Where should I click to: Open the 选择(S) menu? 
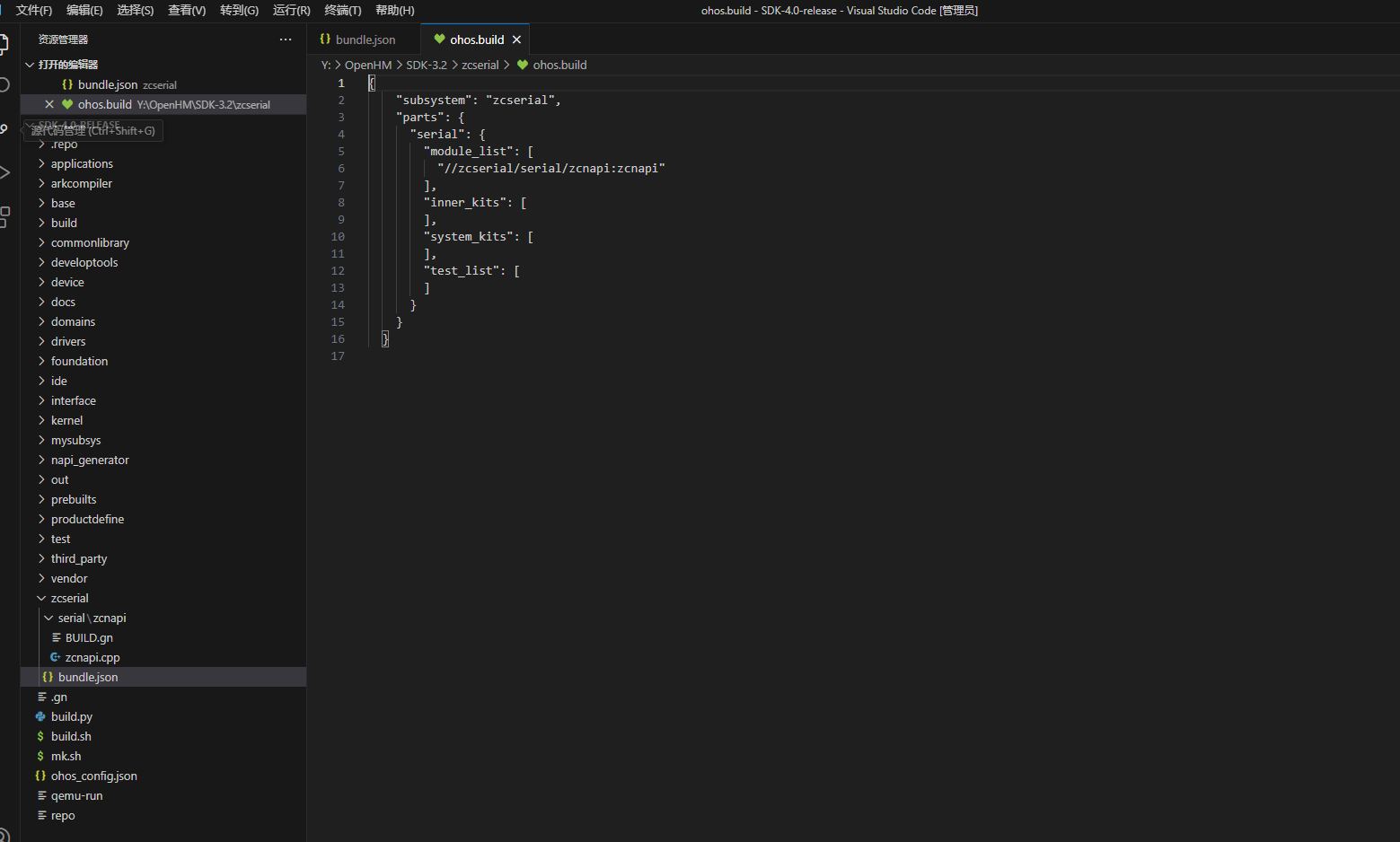136,11
